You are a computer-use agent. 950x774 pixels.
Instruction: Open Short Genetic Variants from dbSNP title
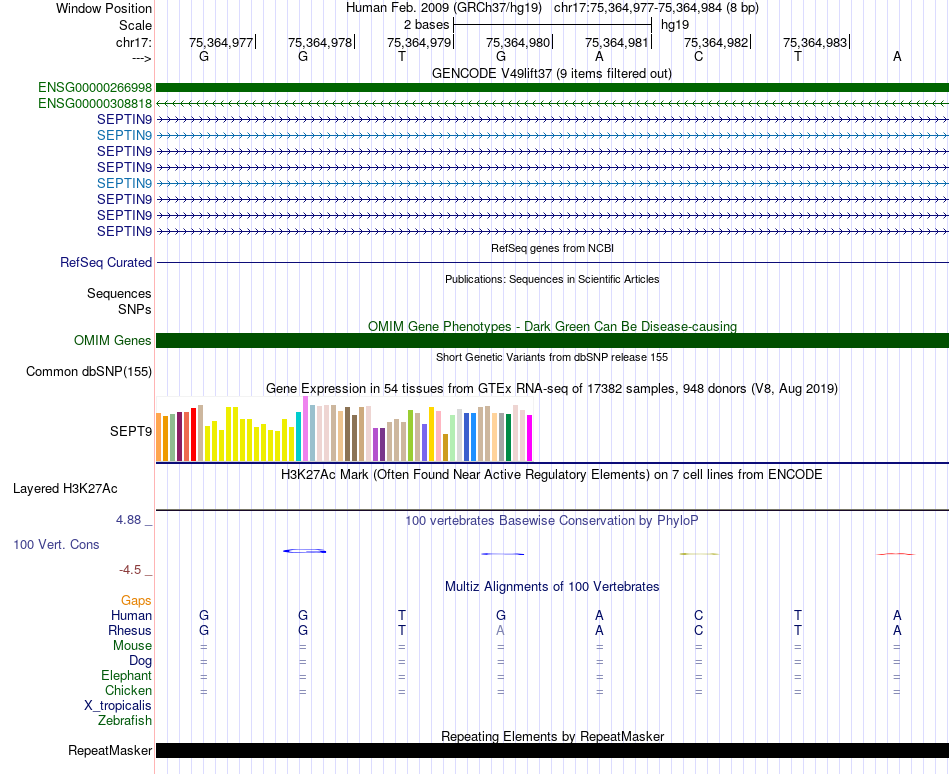[552, 357]
